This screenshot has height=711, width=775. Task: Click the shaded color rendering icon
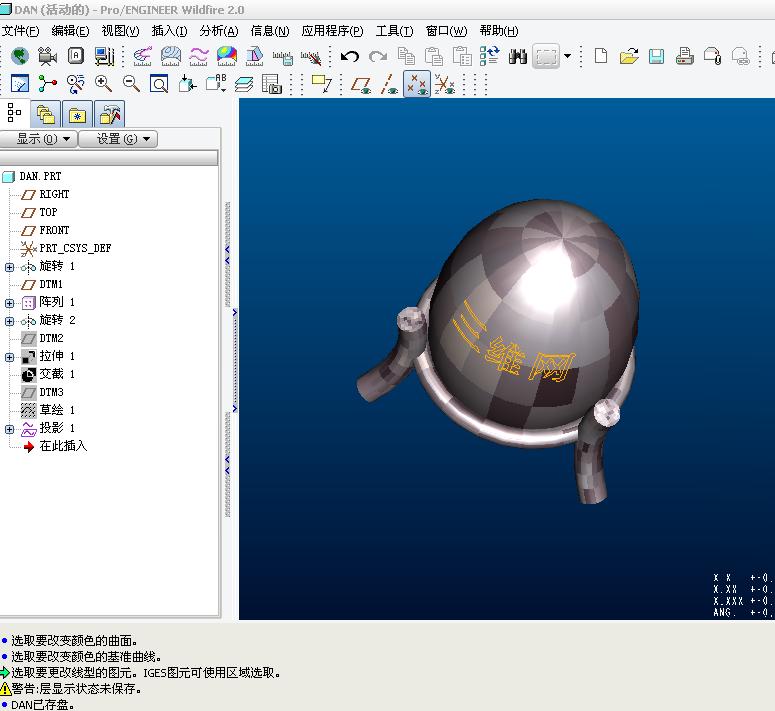pyautogui.click(x=227, y=56)
